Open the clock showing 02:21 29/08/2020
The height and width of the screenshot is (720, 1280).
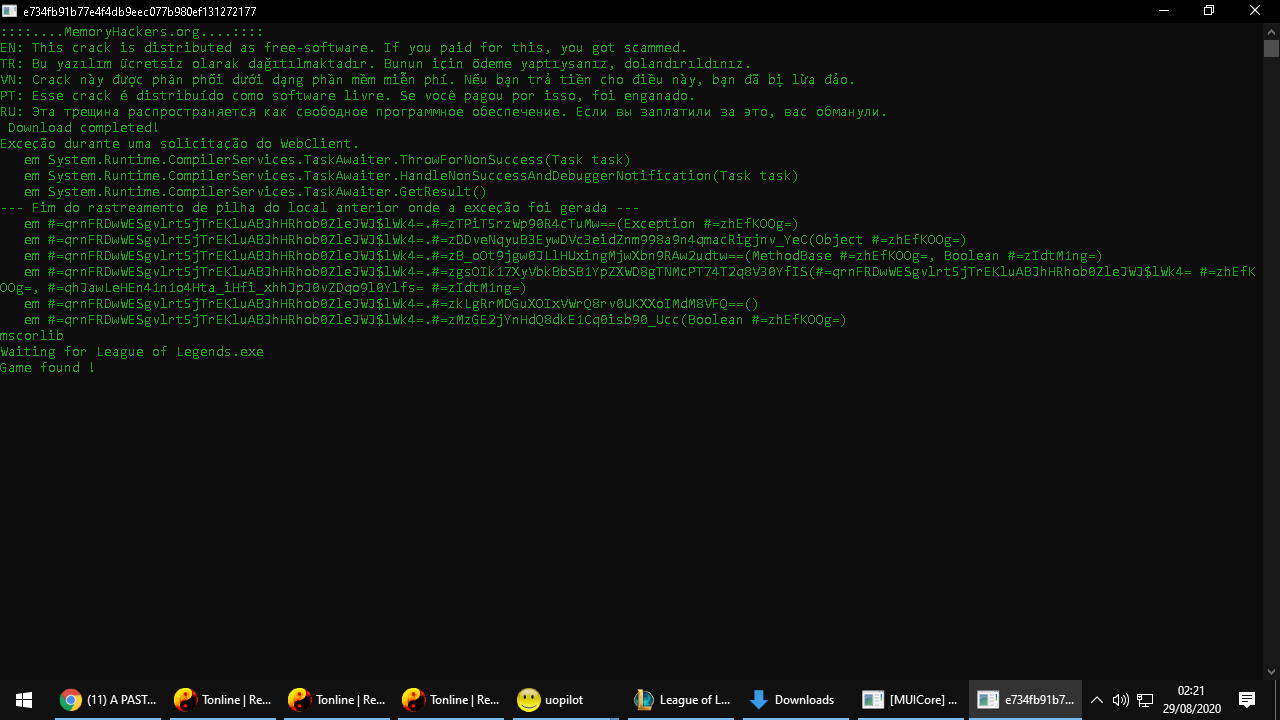point(1191,700)
